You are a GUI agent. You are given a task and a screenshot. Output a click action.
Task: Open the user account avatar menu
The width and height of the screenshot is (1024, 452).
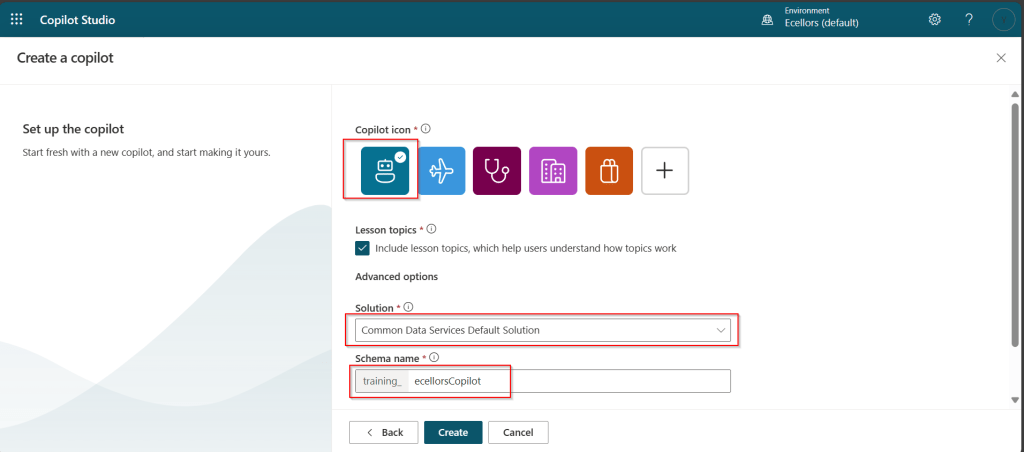click(1003, 19)
